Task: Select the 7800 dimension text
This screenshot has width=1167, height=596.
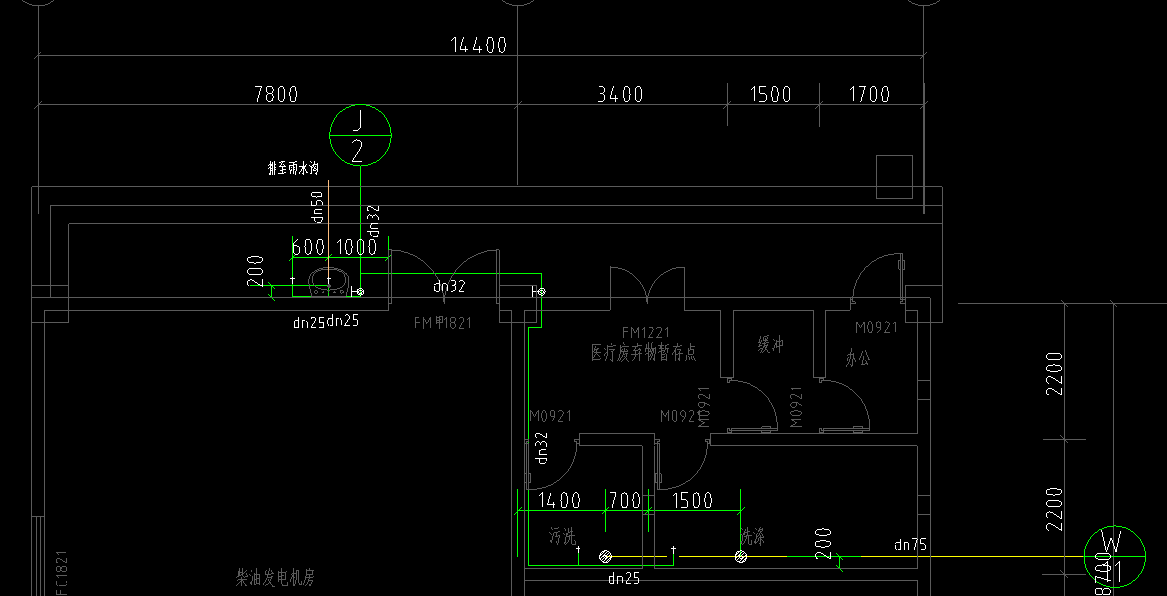Action: 276,94
